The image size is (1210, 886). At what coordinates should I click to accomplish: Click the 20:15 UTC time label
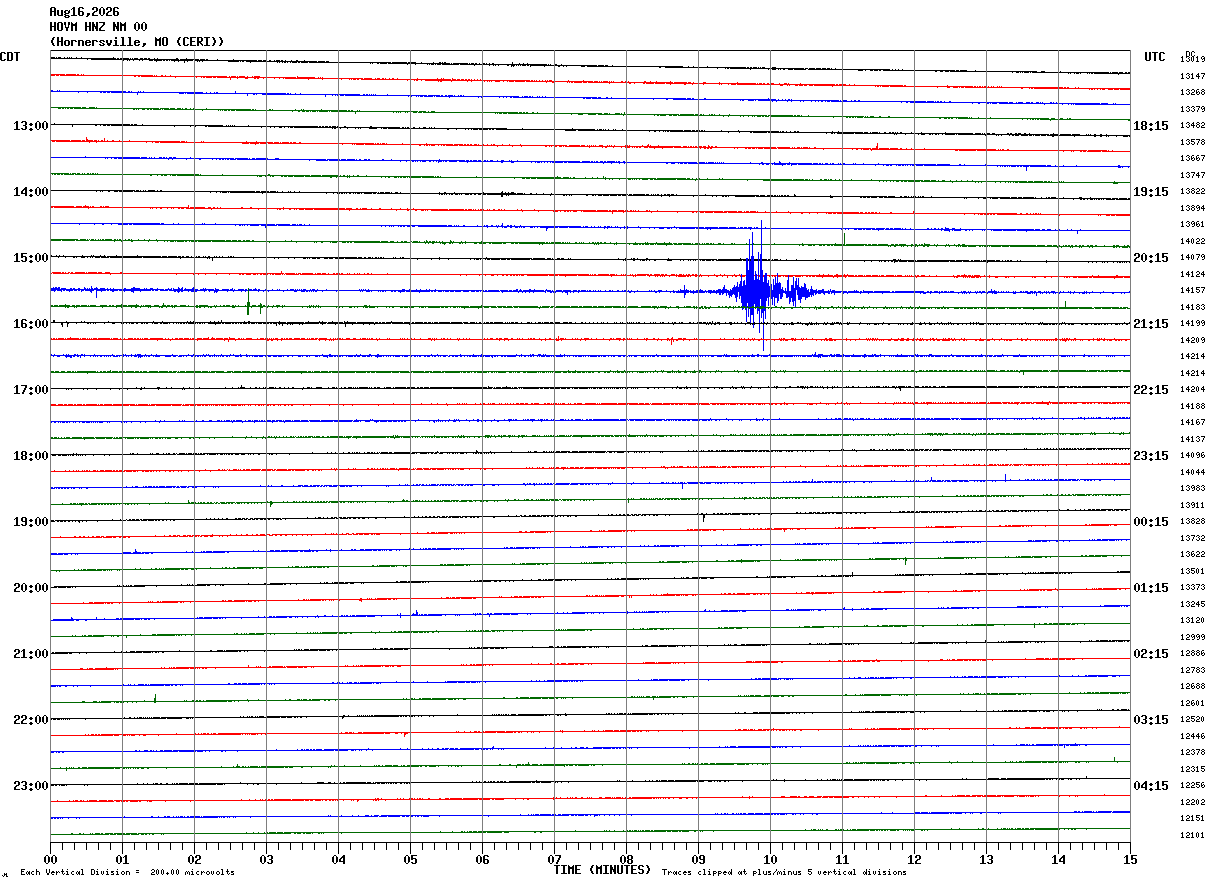pyautogui.click(x=1151, y=258)
